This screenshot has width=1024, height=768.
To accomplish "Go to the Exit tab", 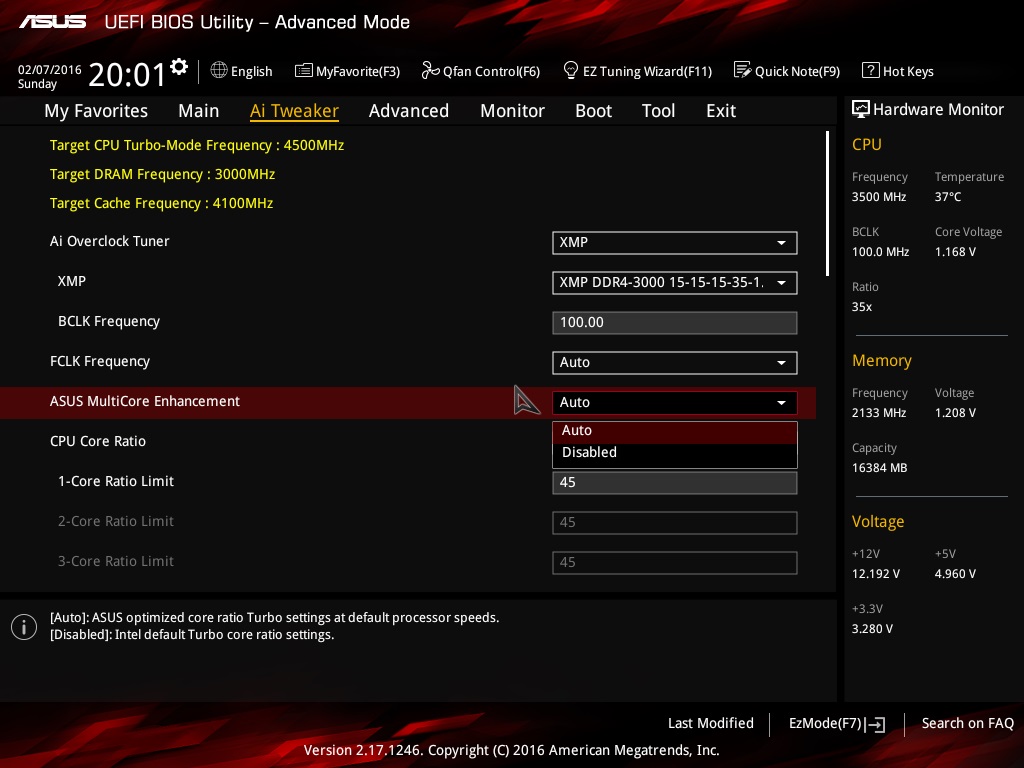I will pos(721,111).
